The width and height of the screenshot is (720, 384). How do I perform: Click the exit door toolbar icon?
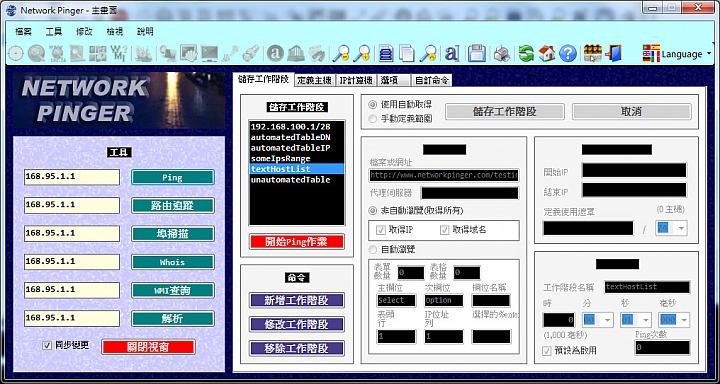(613, 54)
